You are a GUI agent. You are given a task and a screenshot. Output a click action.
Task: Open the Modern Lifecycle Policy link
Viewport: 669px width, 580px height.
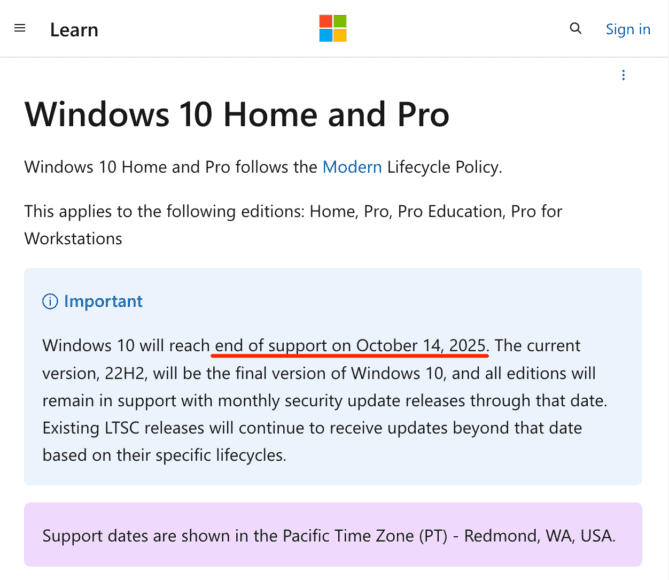[351, 167]
